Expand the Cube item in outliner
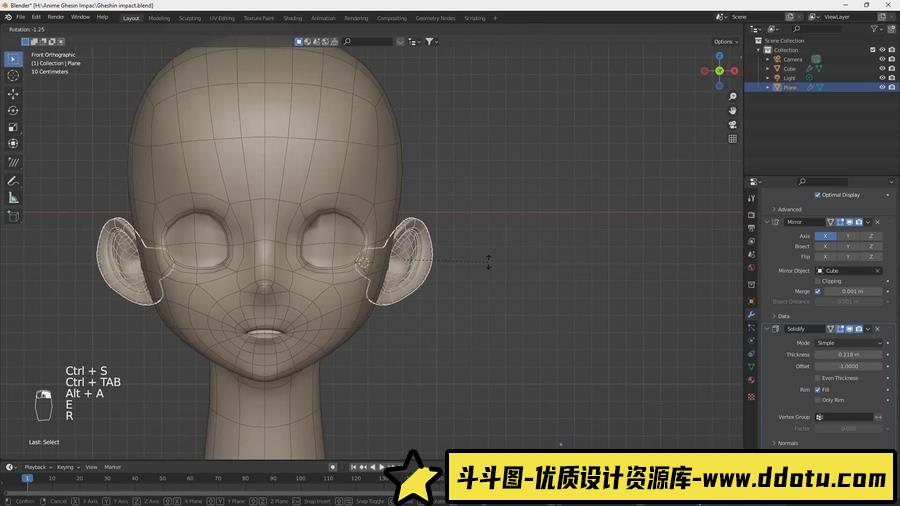Viewport: 900px width, 506px height. pyautogui.click(x=767, y=68)
